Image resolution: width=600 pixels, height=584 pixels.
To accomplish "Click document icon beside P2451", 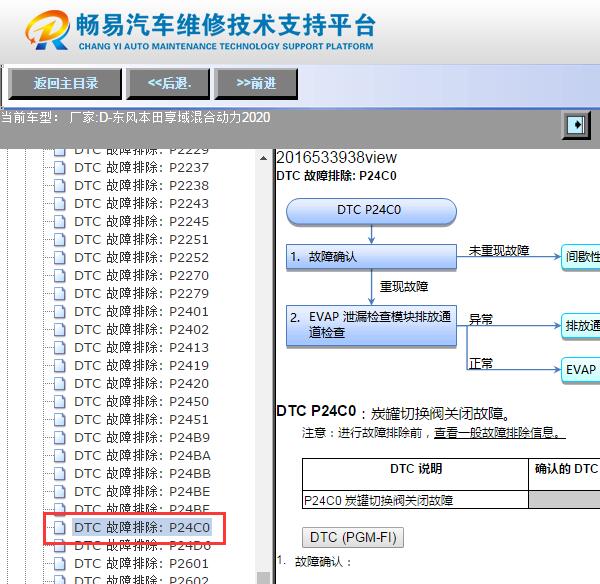I will tap(59, 419).
